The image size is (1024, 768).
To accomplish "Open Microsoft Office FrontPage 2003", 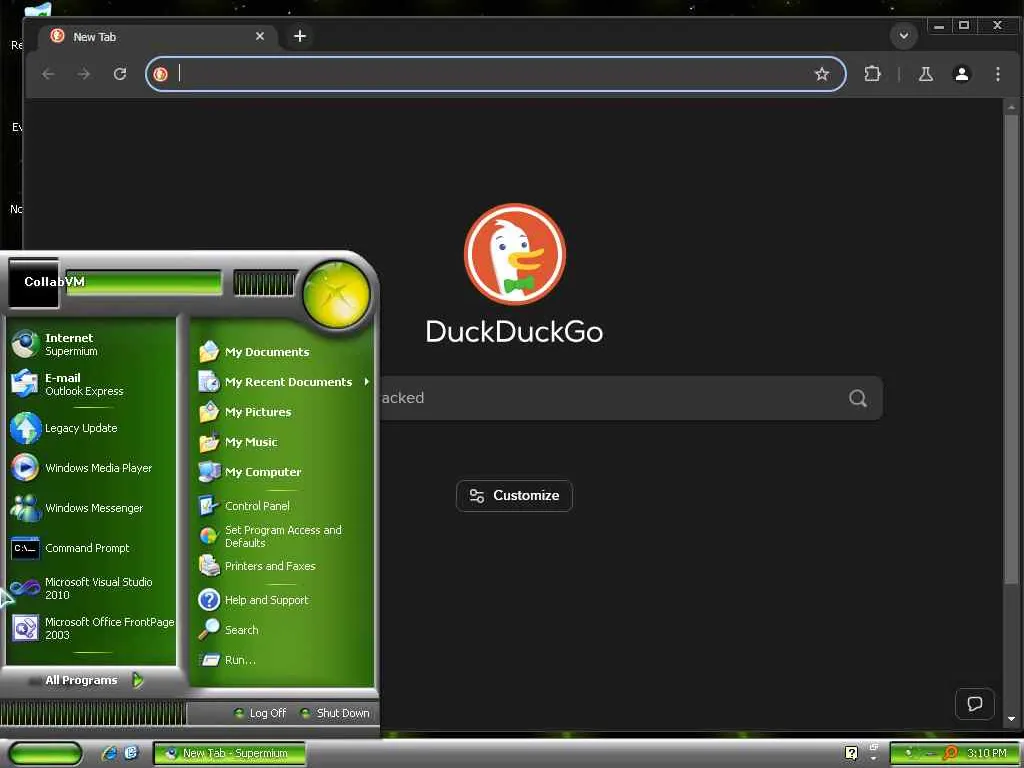I will click(x=91, y=628).
